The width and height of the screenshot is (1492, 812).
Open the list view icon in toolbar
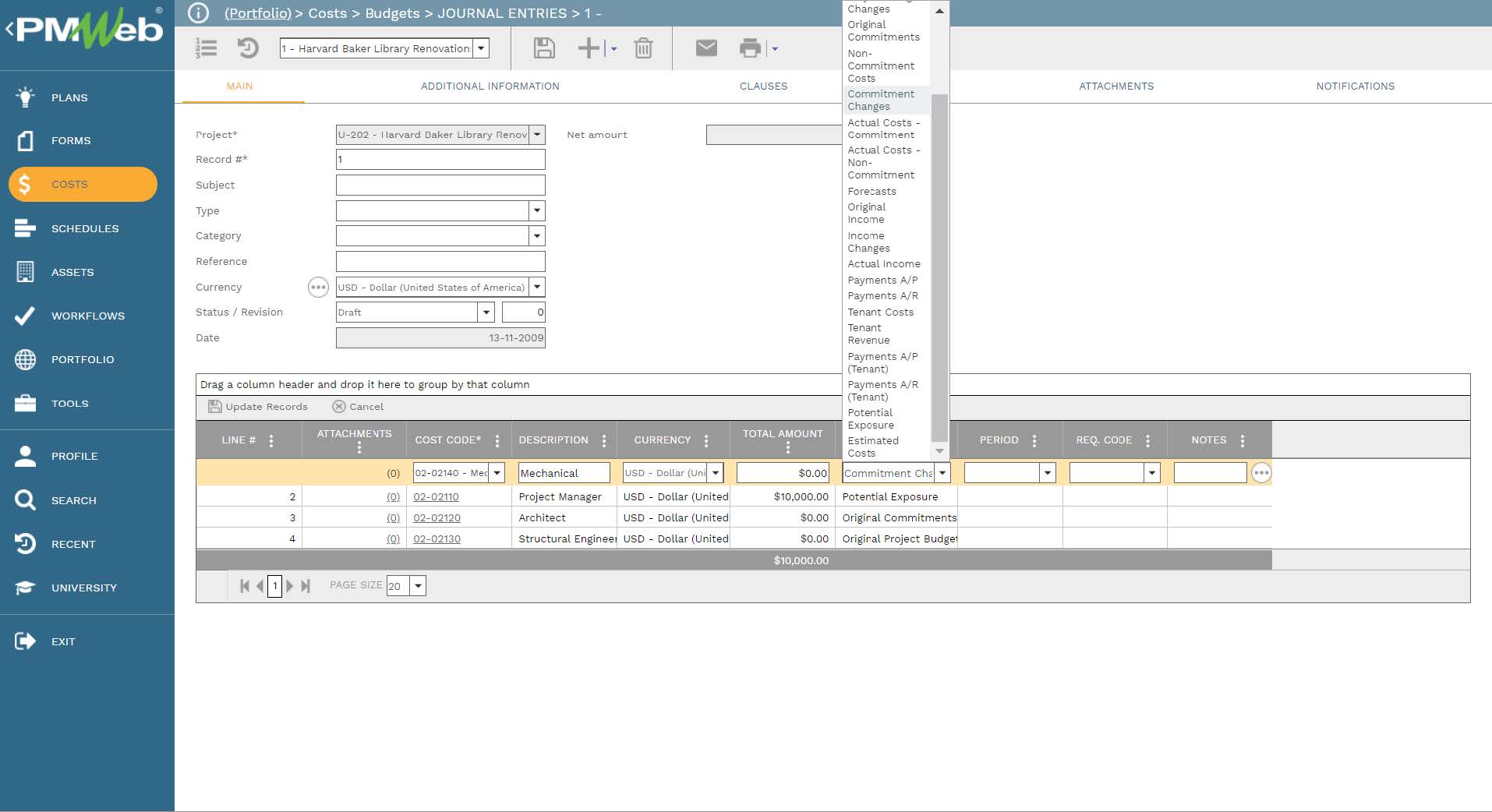(x=206, y=48)
